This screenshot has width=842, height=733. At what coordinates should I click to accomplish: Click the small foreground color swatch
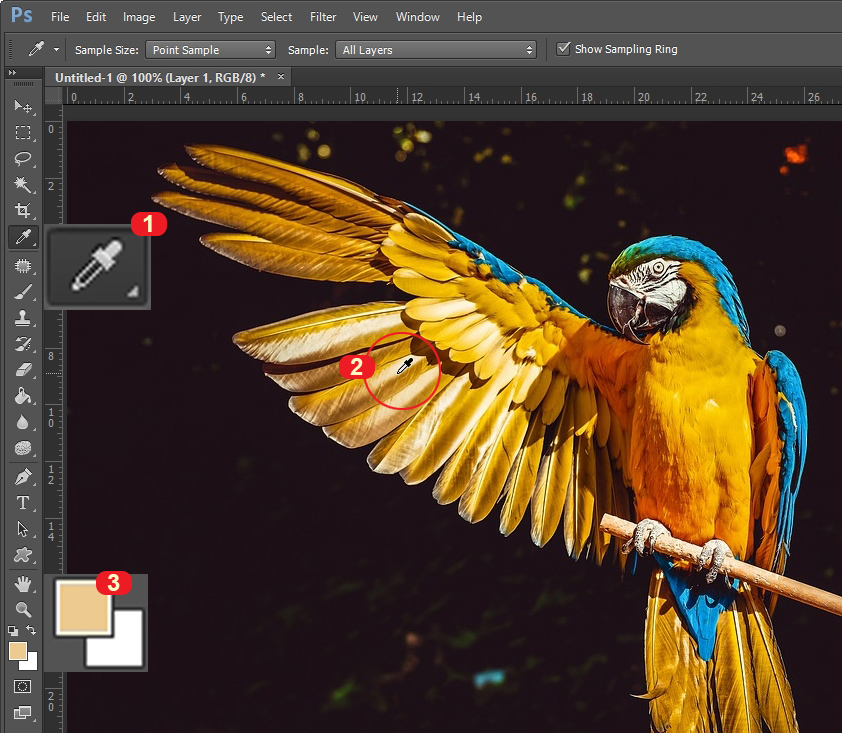pos(17,651)
